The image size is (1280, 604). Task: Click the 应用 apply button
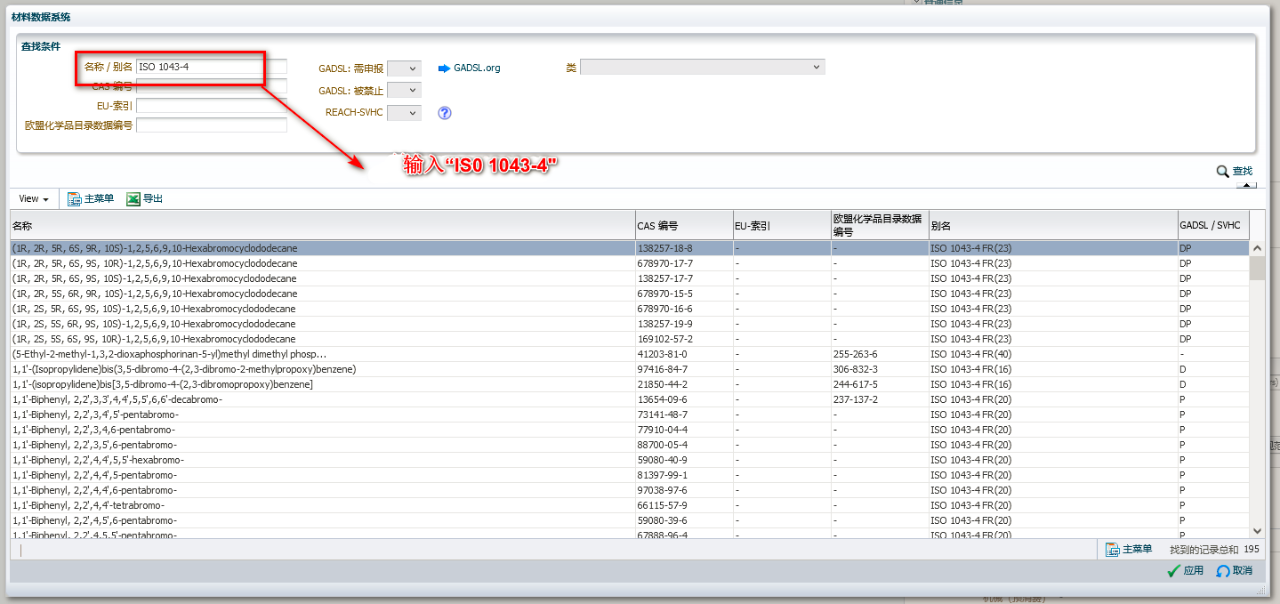[1185, 571]
